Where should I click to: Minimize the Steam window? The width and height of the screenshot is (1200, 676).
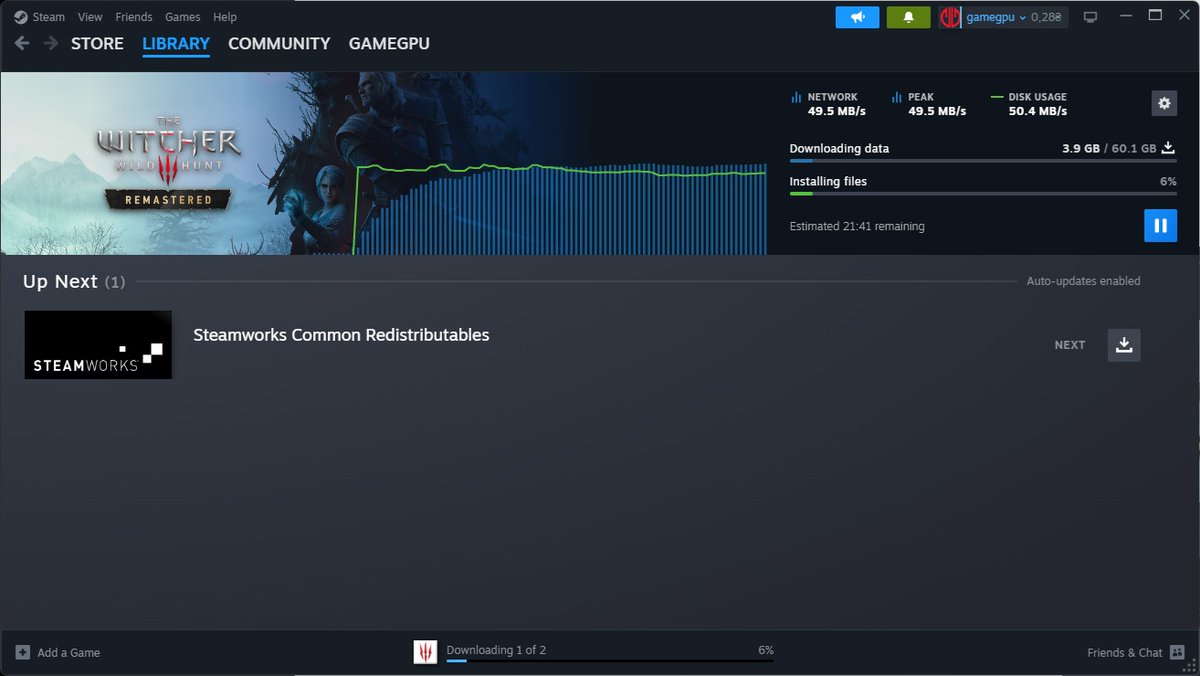pyautogui.click(x=1124, y=15)
